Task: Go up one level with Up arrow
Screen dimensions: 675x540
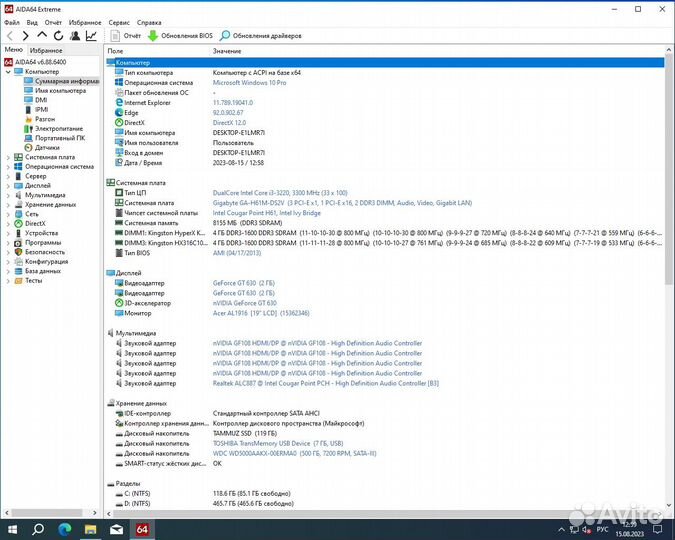Action: click(x=42, y=35)
